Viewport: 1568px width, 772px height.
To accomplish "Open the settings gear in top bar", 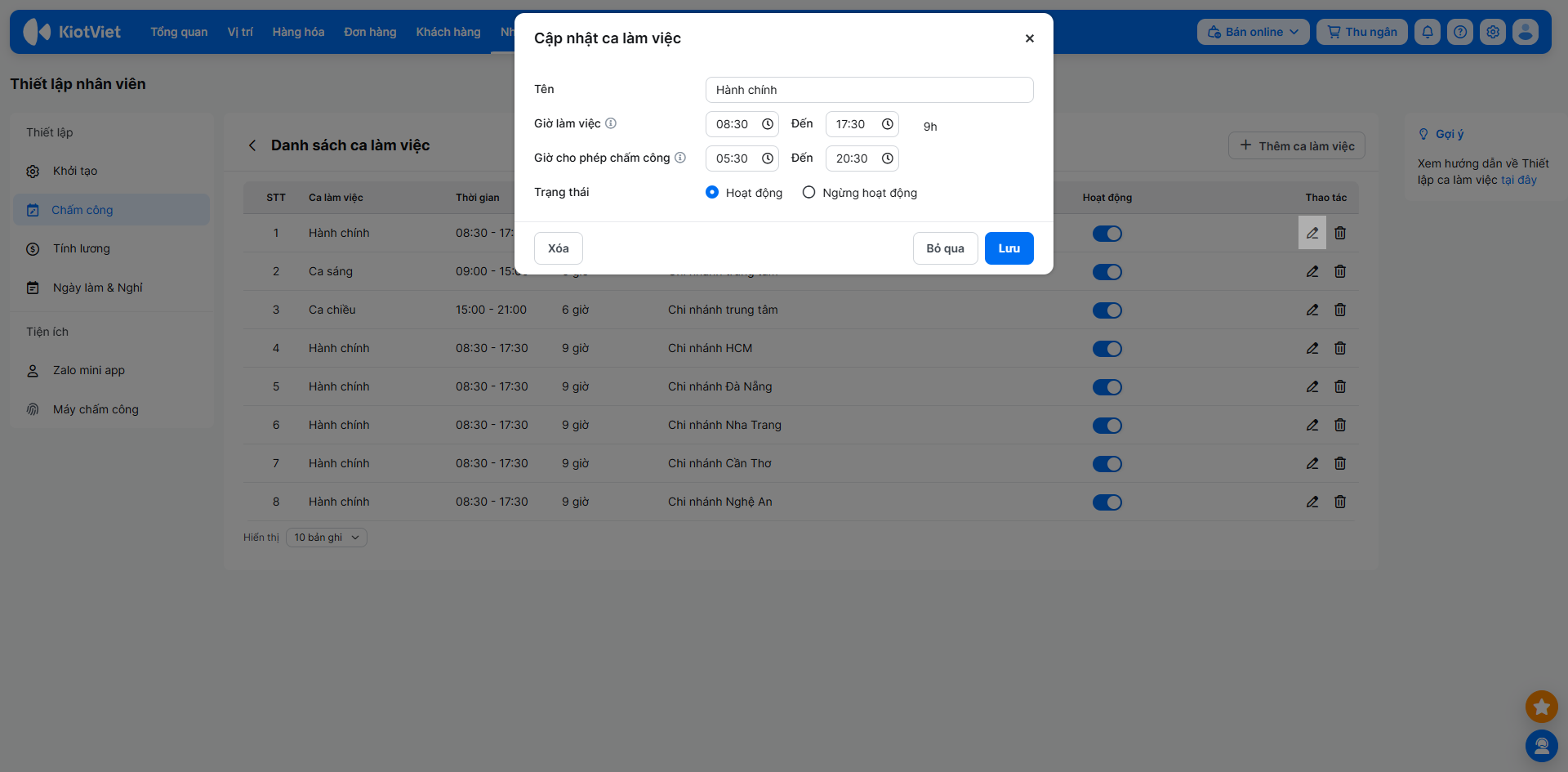I will coord(1493,32).
